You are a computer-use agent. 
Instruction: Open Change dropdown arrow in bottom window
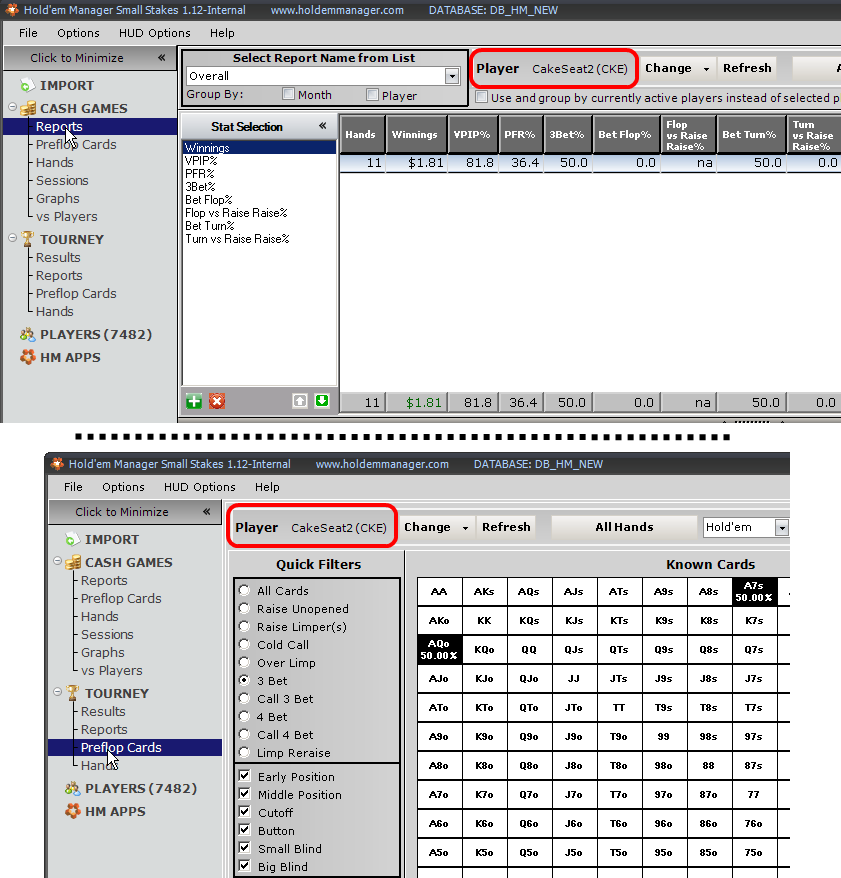(x=465, y=528)
